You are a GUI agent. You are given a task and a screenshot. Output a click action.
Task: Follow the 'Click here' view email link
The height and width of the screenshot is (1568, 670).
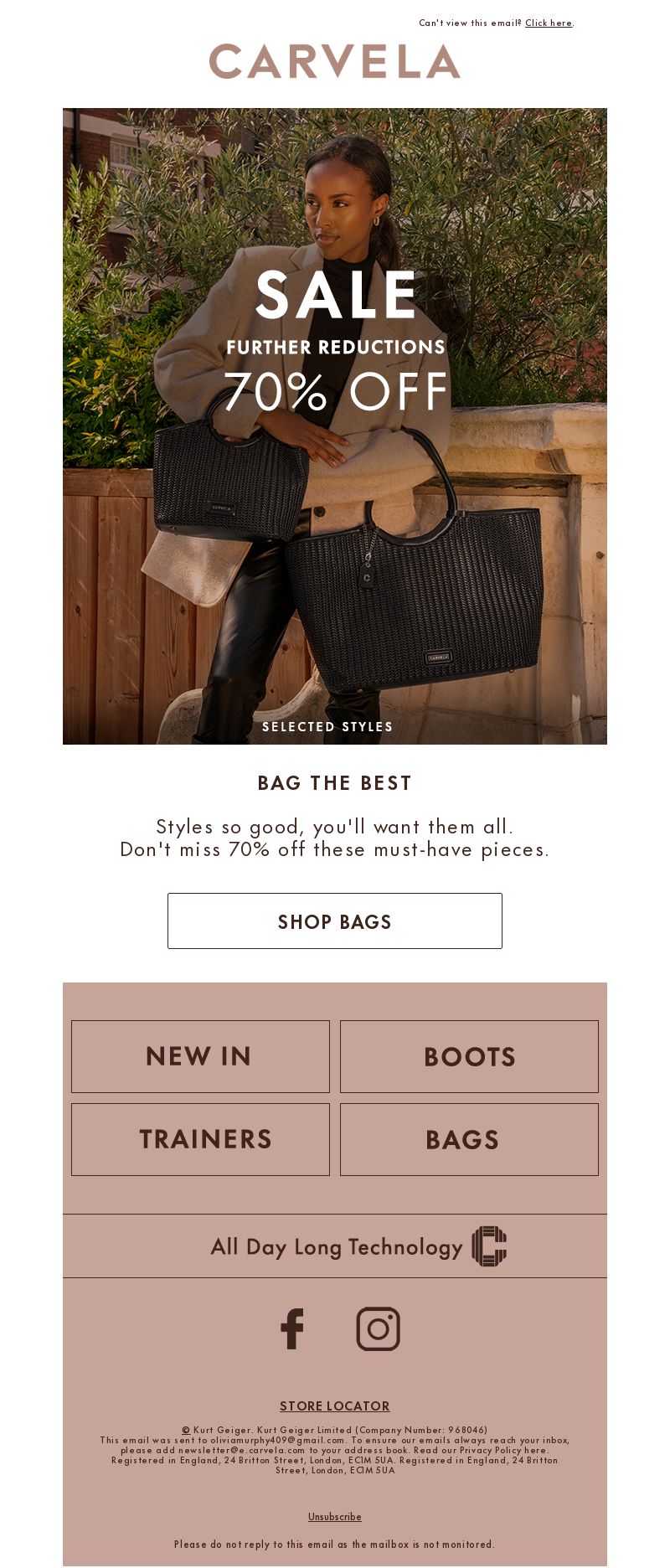click(x=549, y=23)
